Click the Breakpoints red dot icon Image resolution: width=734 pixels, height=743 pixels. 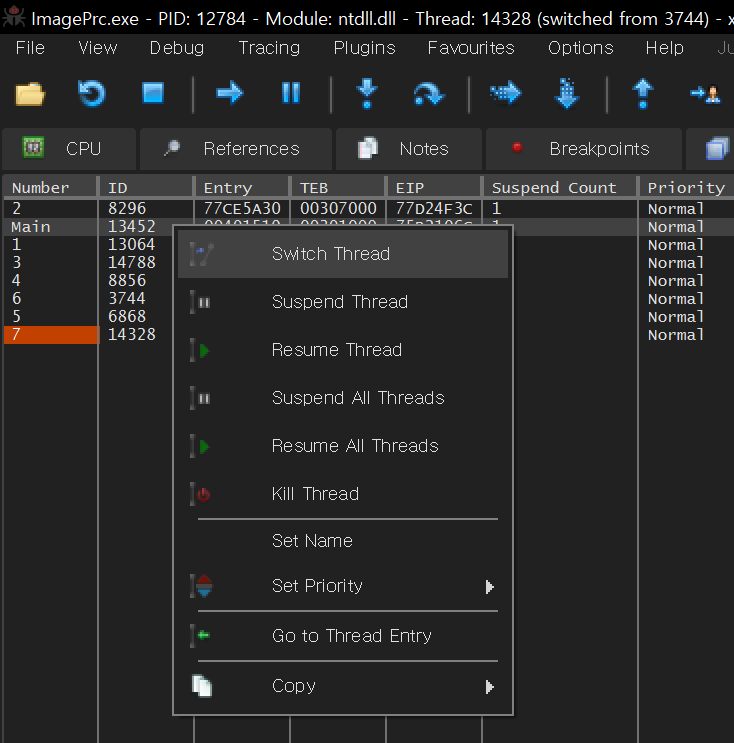[x=517, y=147]
